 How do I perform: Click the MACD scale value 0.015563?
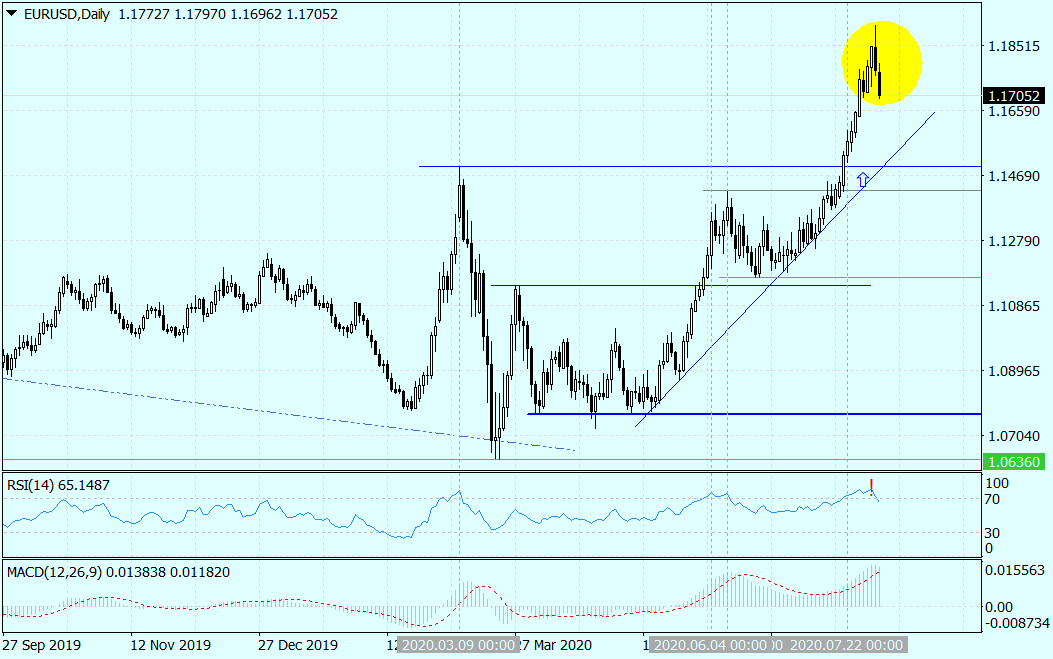coord(1015,570)
